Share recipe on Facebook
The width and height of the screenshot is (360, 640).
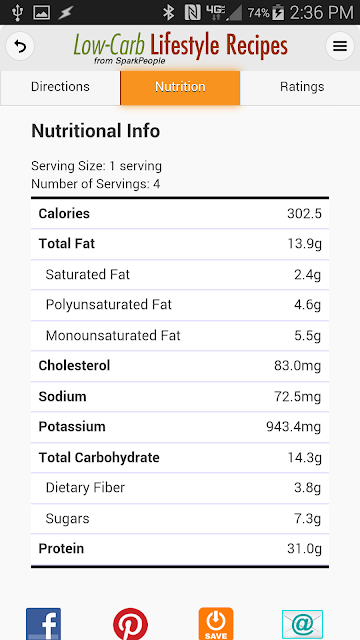(44, 624)
